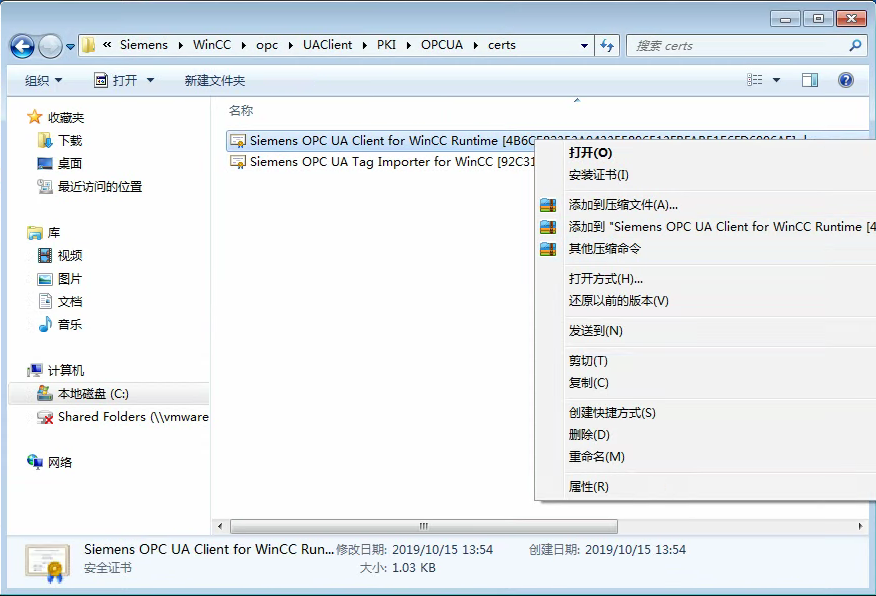Click the 搜索 certs search field
This screenshot has width=876, height=596.
coord(738,46)
